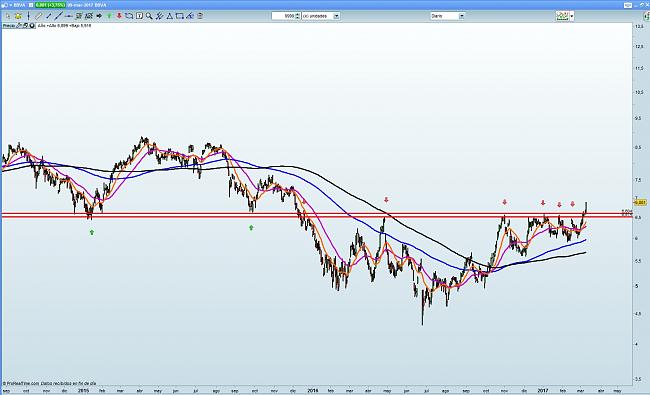Click the green round icon at the toolbar's far right

(647, 16)
